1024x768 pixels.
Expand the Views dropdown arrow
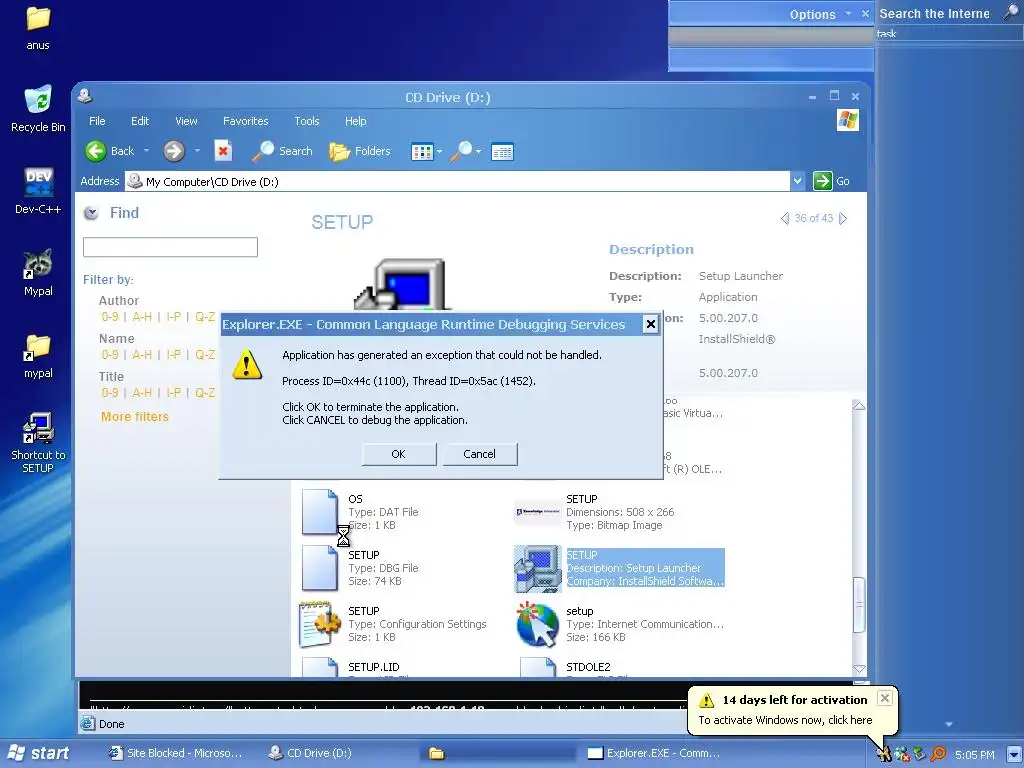[439, 152]
